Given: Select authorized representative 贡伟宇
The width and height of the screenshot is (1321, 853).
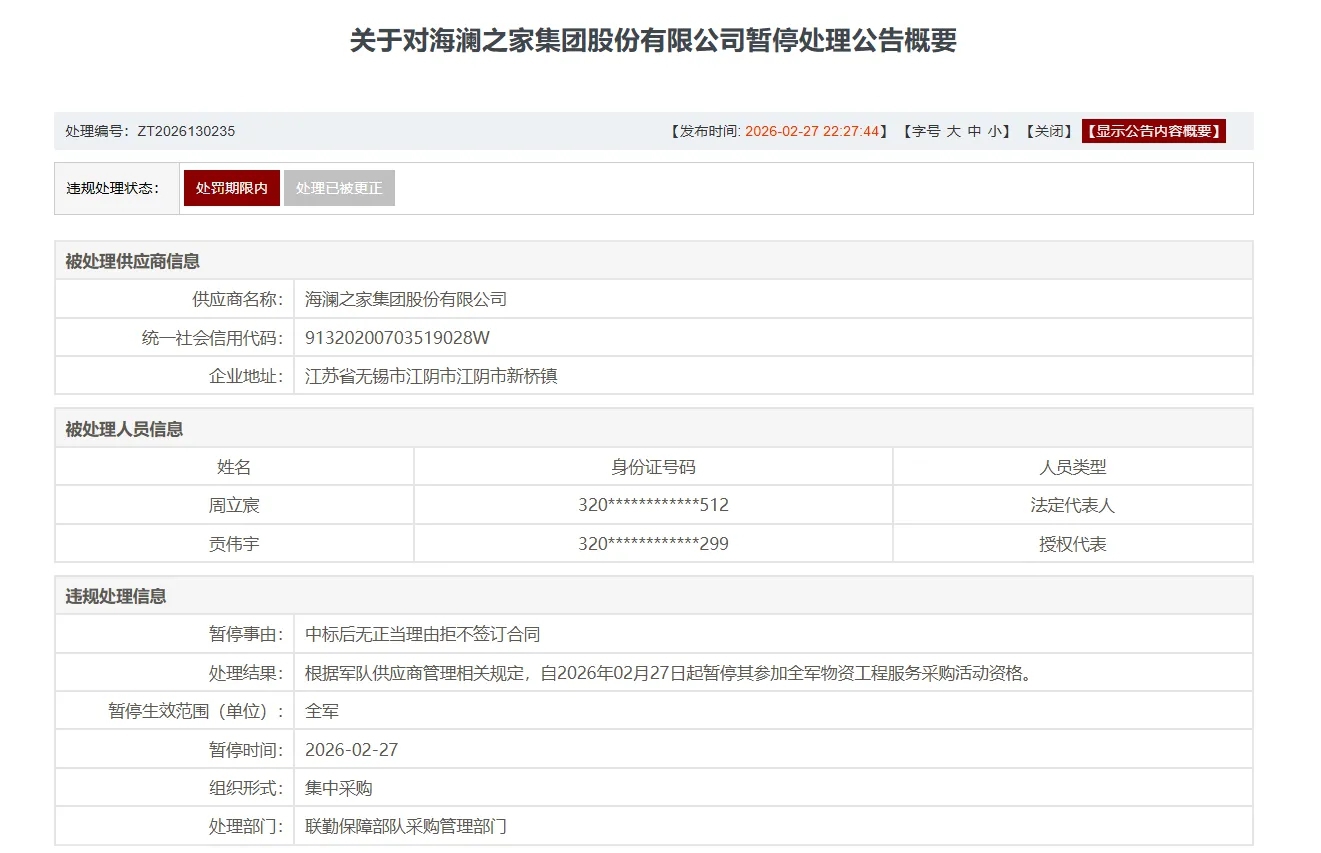Looking at the screenshot, I should coord(235,543).
